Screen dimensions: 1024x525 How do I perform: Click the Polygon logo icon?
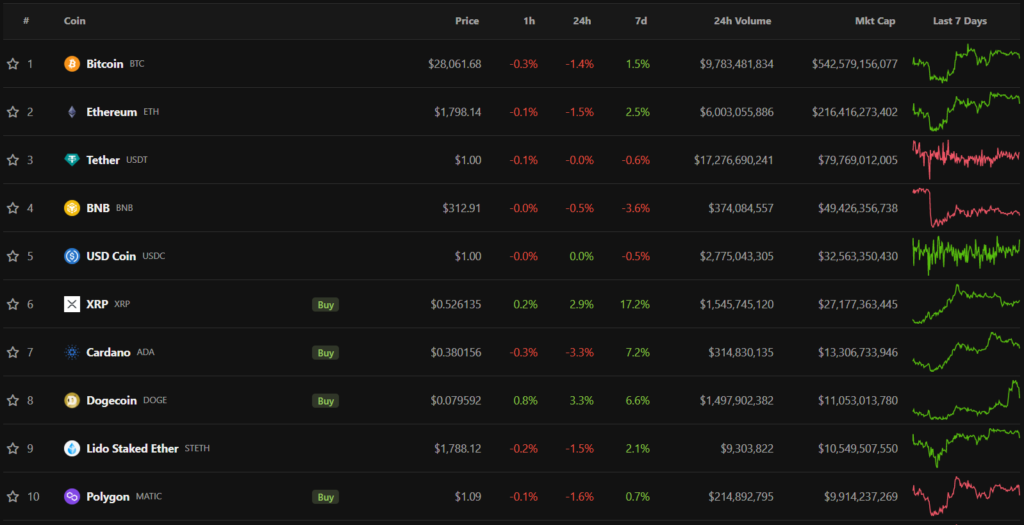pos(72,497)
